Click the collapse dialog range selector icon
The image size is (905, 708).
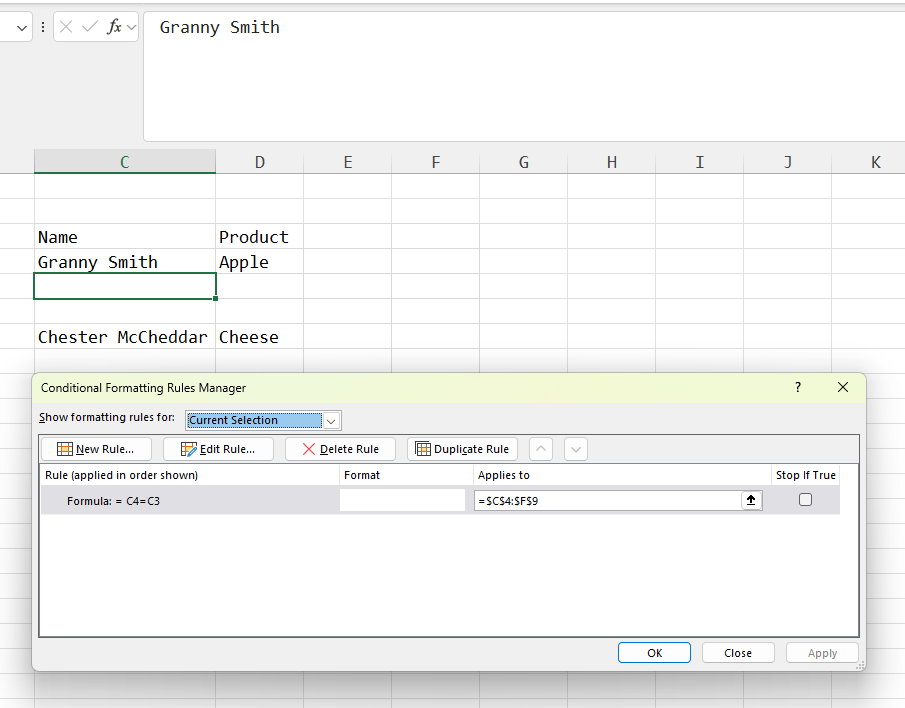[x=751, y=500]
